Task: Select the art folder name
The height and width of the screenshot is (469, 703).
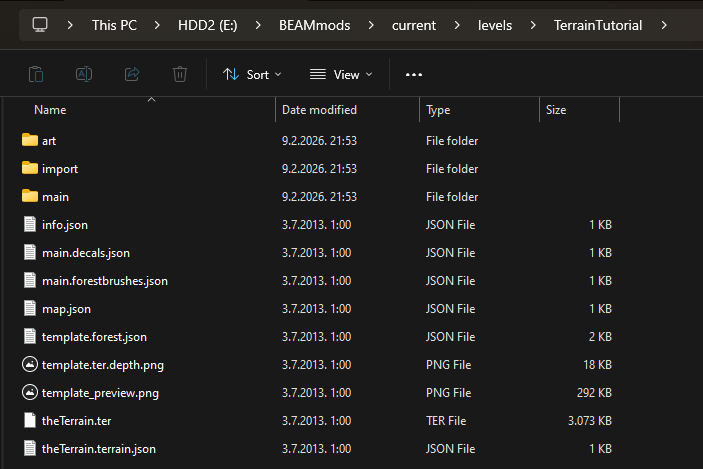Action: click(x=49, y=141)
